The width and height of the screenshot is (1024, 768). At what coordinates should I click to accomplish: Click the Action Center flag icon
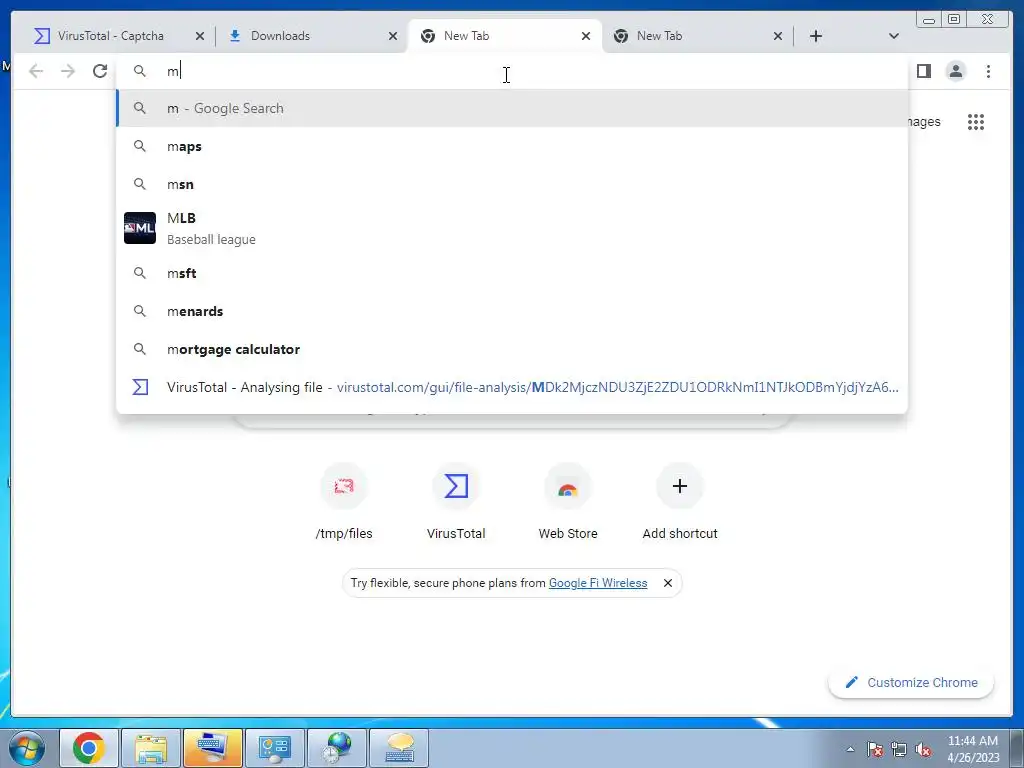(874, 749)
